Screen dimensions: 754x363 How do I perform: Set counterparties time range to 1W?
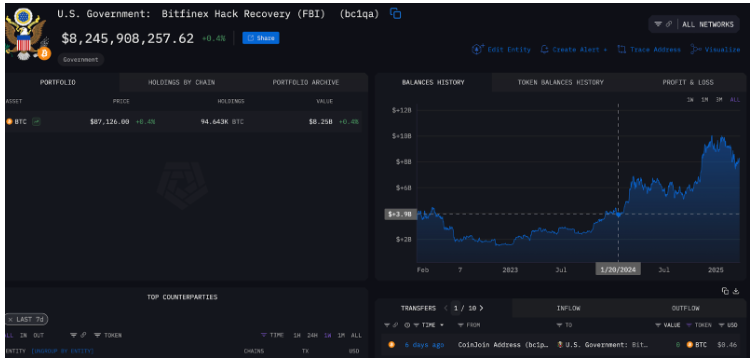pyautogui.click(x=327, y=335)
